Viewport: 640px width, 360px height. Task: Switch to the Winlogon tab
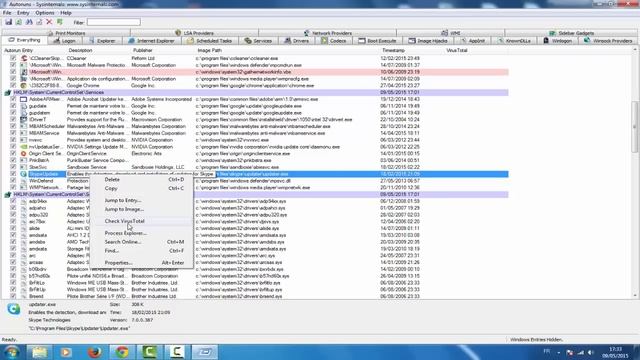click(x=558, y=41)
